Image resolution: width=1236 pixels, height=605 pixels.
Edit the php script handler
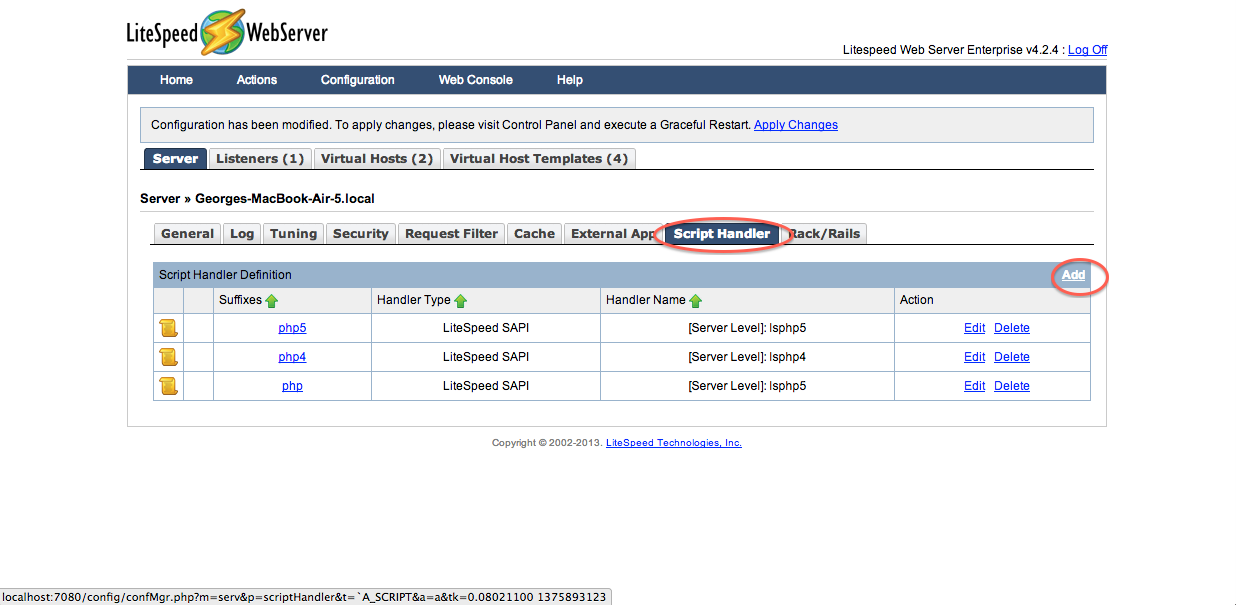(x=974, y=386)
